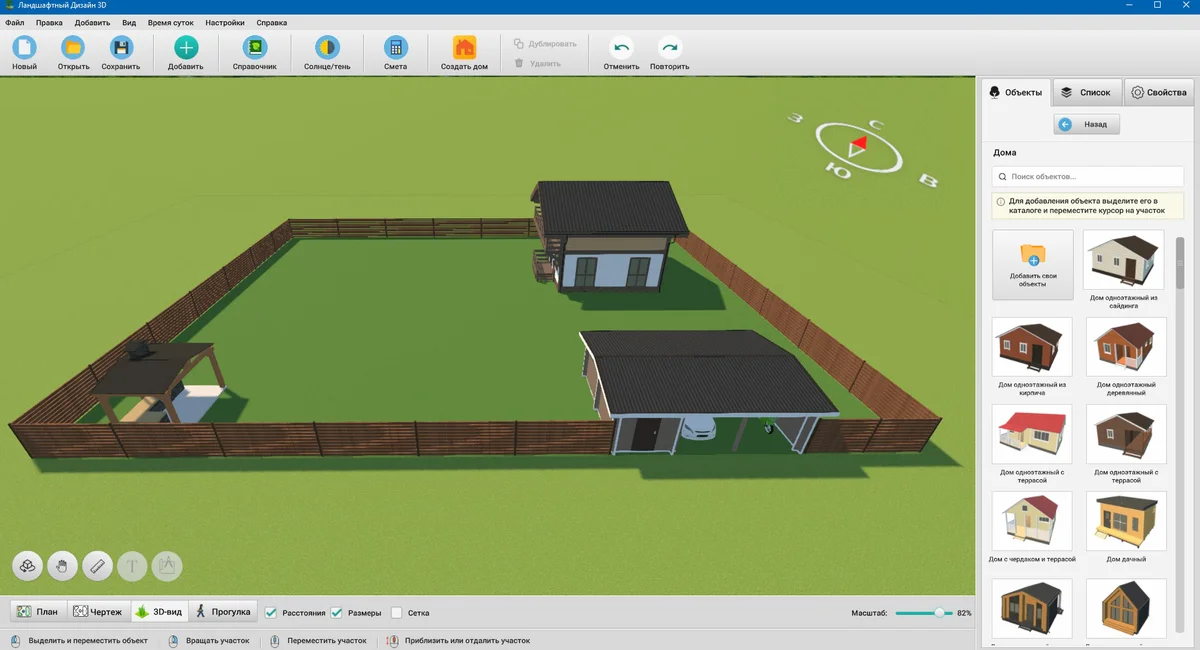
Task: Open the Настройки menu
Action: click(225, 22)
